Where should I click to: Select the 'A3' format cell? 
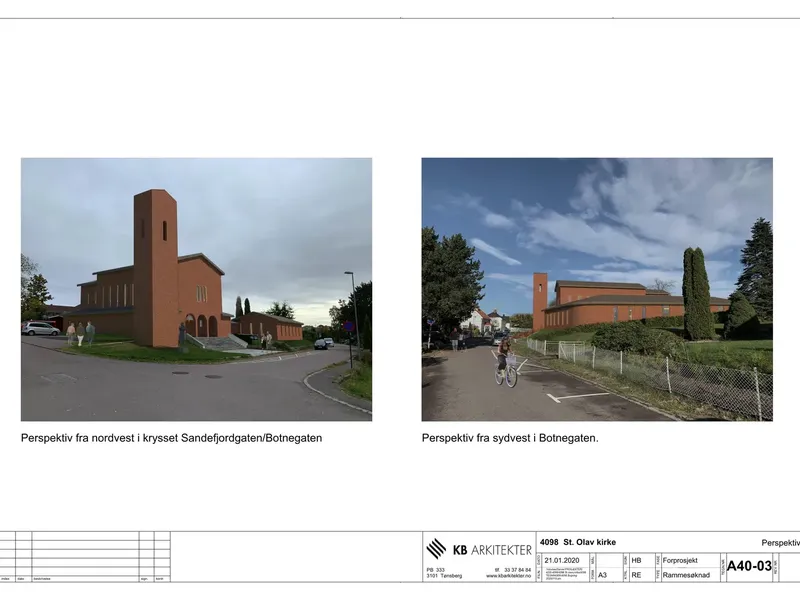pos(603,575)
